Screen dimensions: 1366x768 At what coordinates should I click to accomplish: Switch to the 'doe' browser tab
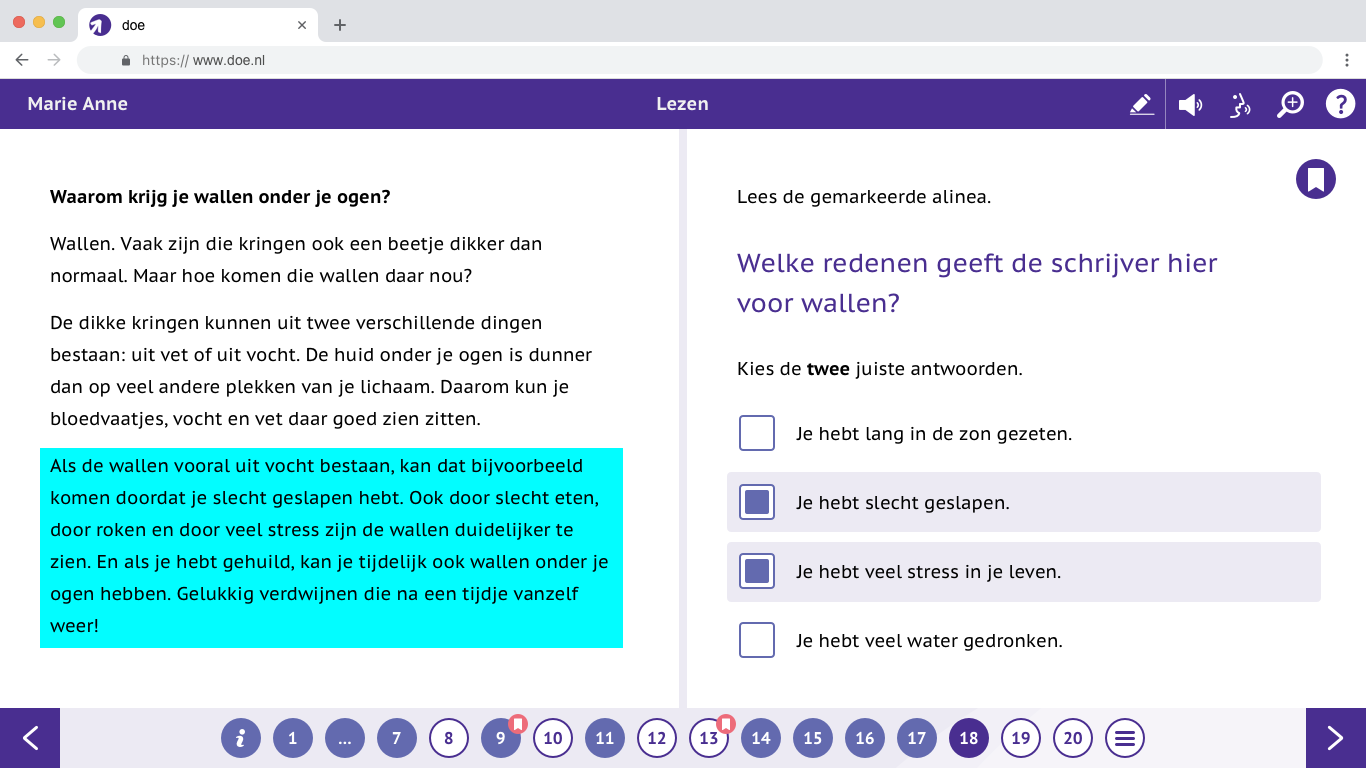pyautogui.click(x=180, y=24)
